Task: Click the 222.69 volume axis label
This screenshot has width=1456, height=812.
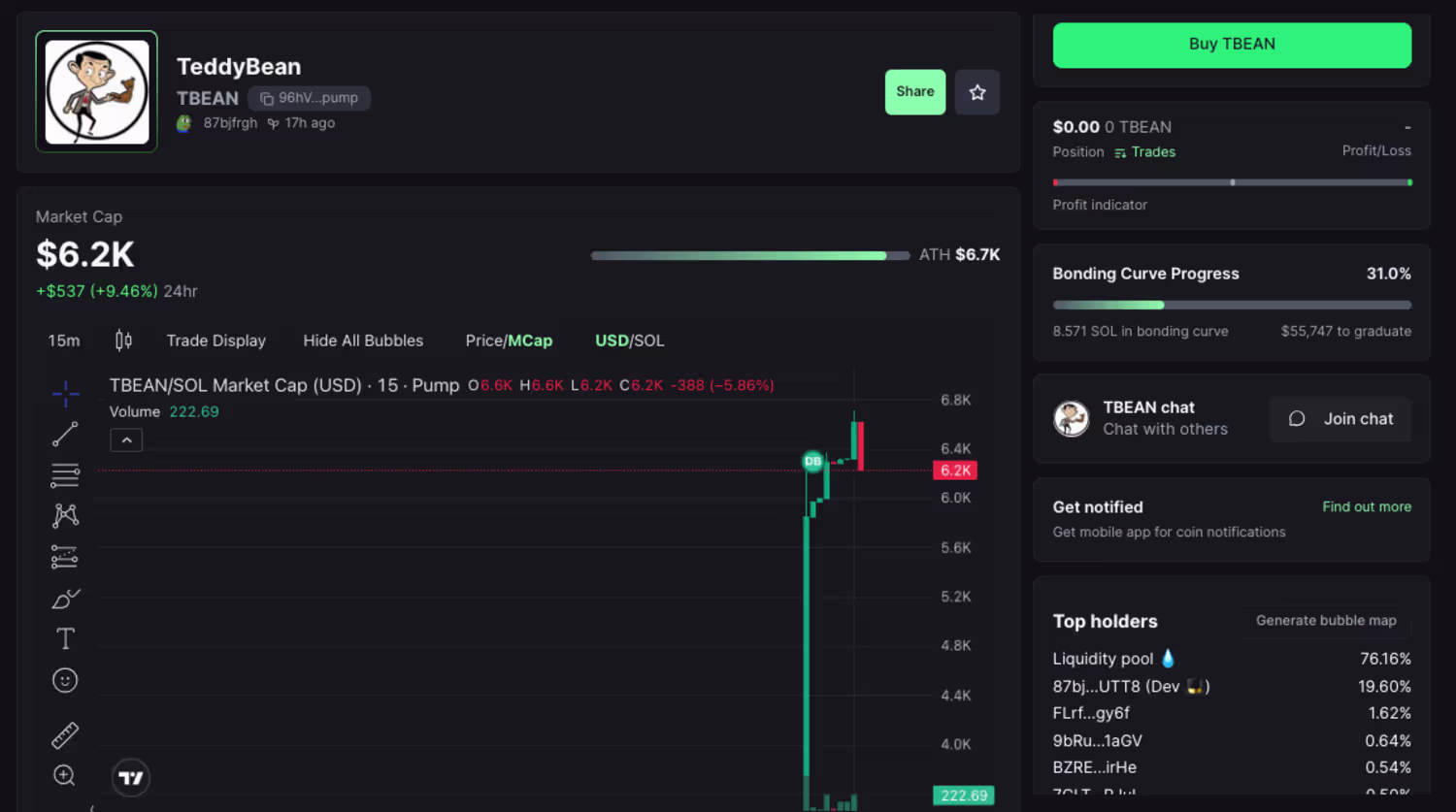Action: (x=963, y=796)
